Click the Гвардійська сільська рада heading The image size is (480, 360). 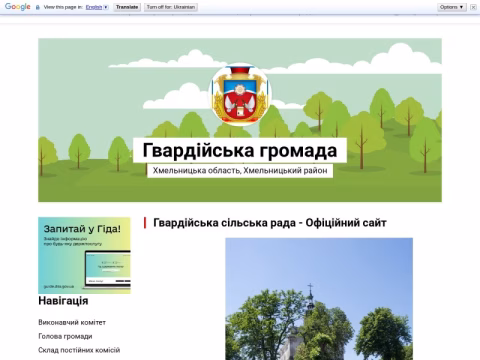270,223
